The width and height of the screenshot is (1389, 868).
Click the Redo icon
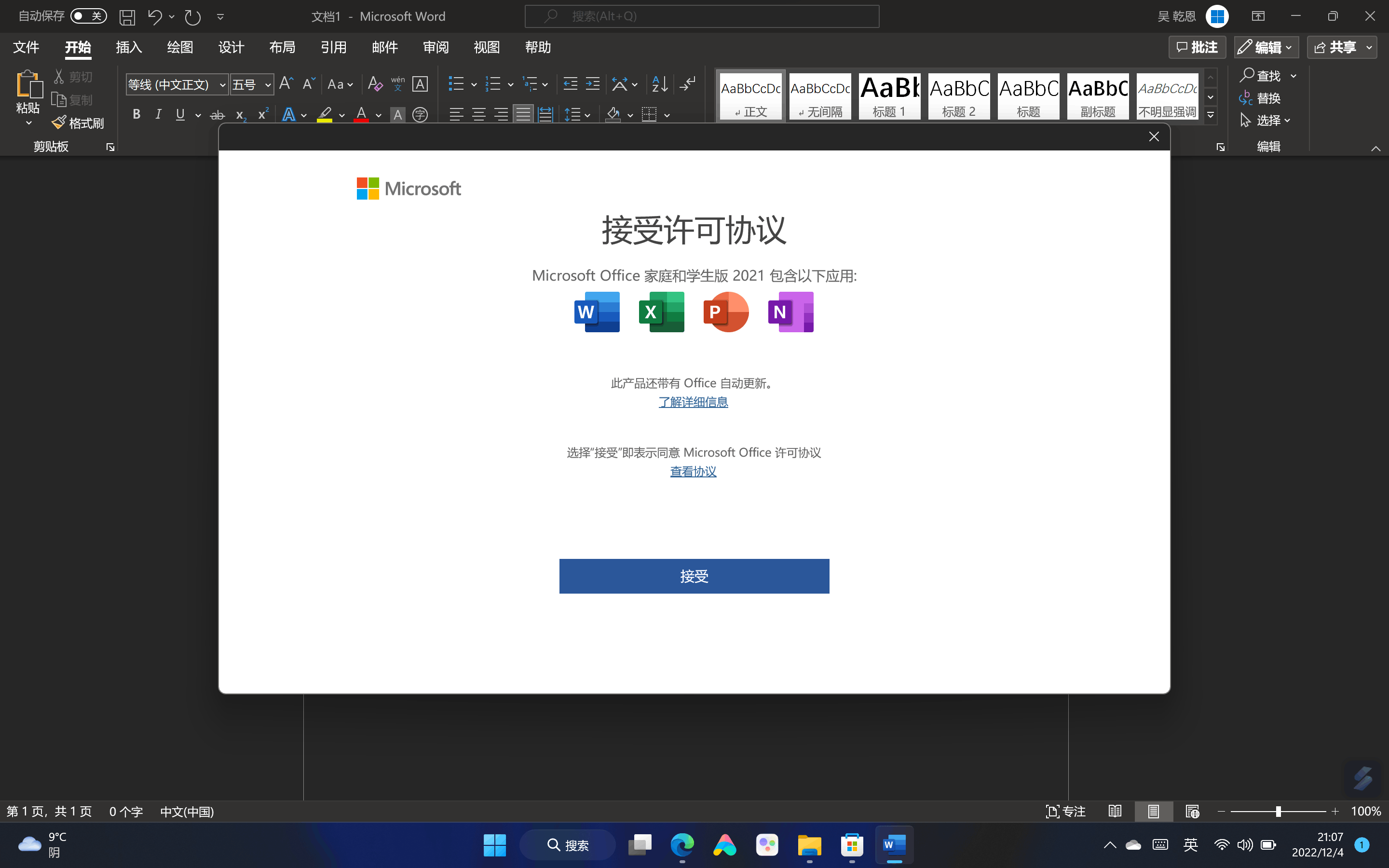[192, 17]
